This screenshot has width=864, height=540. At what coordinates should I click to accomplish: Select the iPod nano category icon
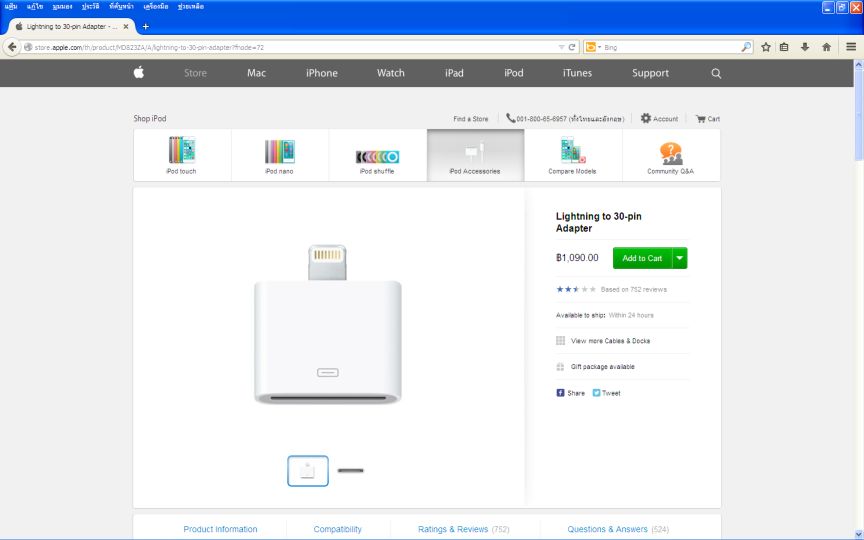pos(279,151)
